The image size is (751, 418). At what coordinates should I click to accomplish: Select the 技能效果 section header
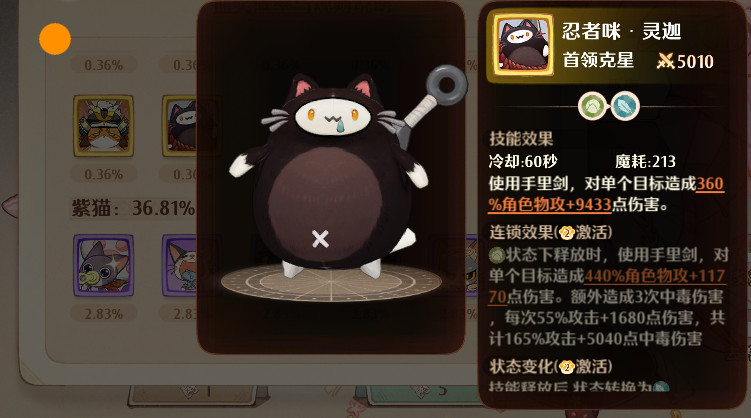point(521,139)
